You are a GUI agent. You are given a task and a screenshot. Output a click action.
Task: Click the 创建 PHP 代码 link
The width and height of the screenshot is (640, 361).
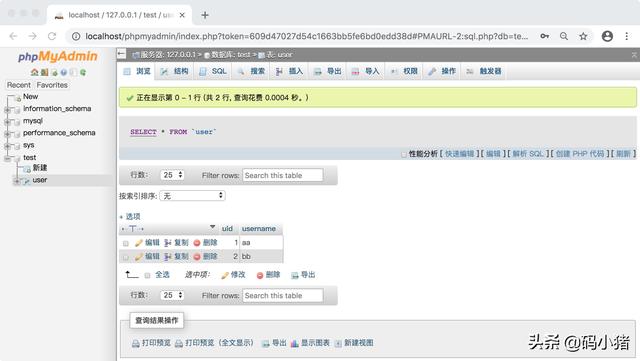[580, 154]
